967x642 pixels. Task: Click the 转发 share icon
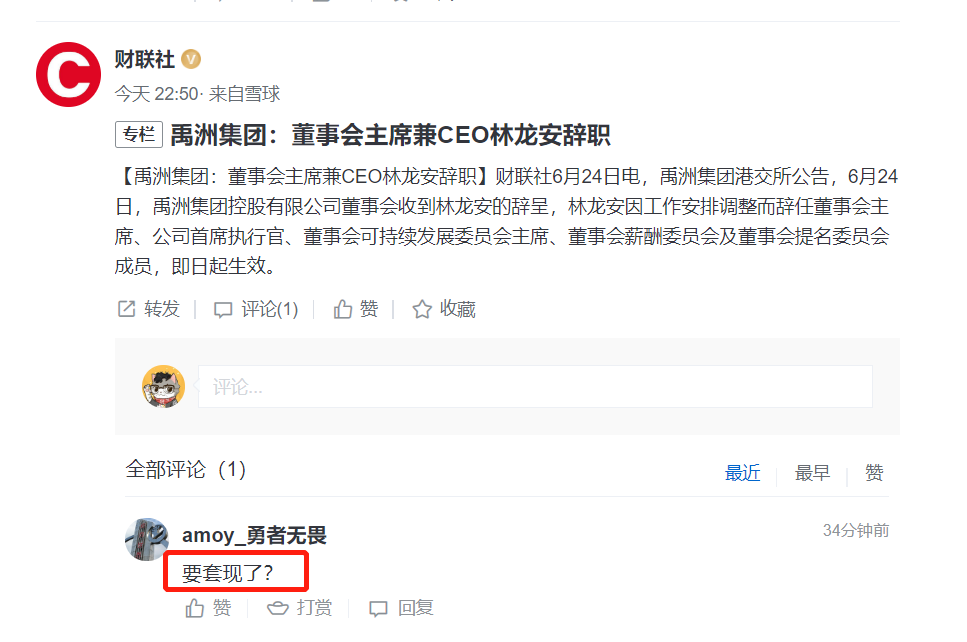(126, 309)
